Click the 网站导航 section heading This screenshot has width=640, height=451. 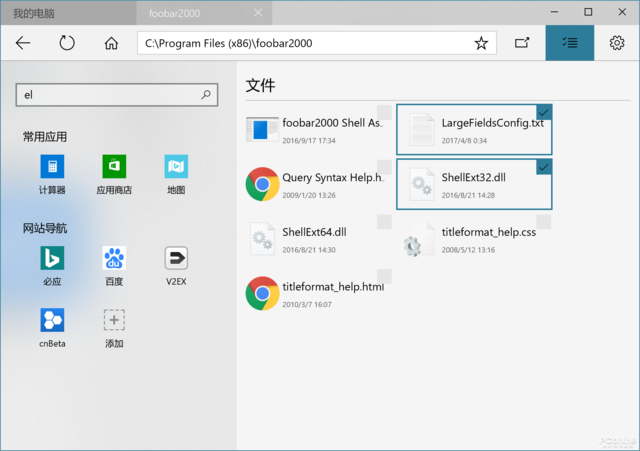[x=45, y=228]
